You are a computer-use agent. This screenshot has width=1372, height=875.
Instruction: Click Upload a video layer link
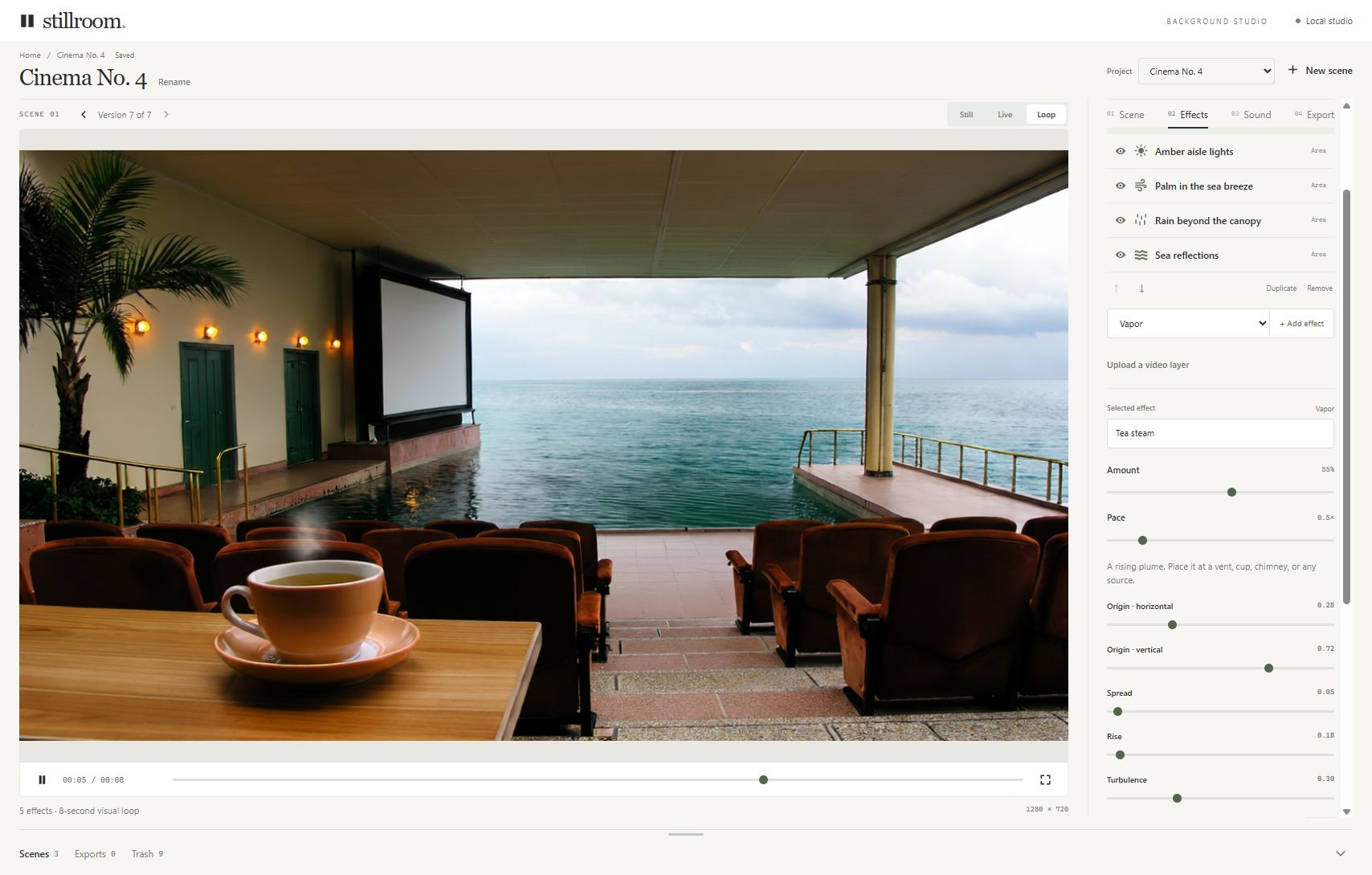coord(1148,365)
